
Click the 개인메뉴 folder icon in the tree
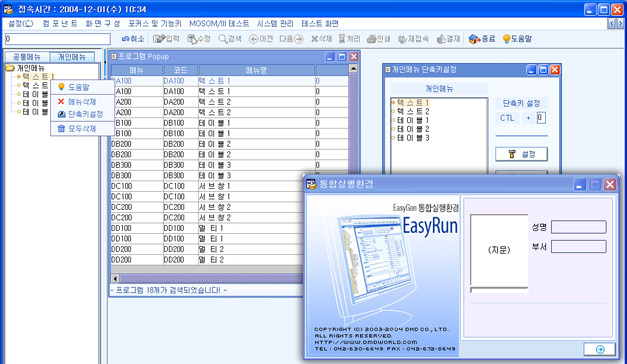coord(10,68)
